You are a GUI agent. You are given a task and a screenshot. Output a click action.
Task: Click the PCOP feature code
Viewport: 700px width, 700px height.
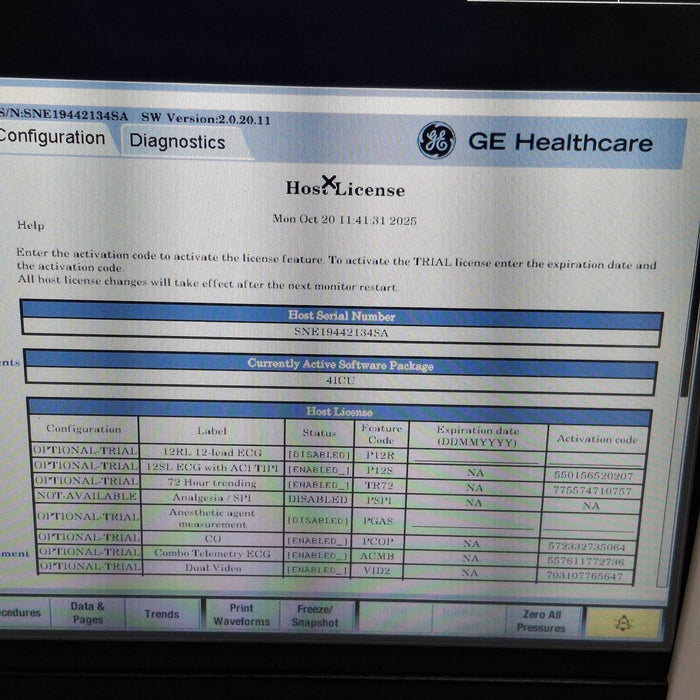point(378,542)
